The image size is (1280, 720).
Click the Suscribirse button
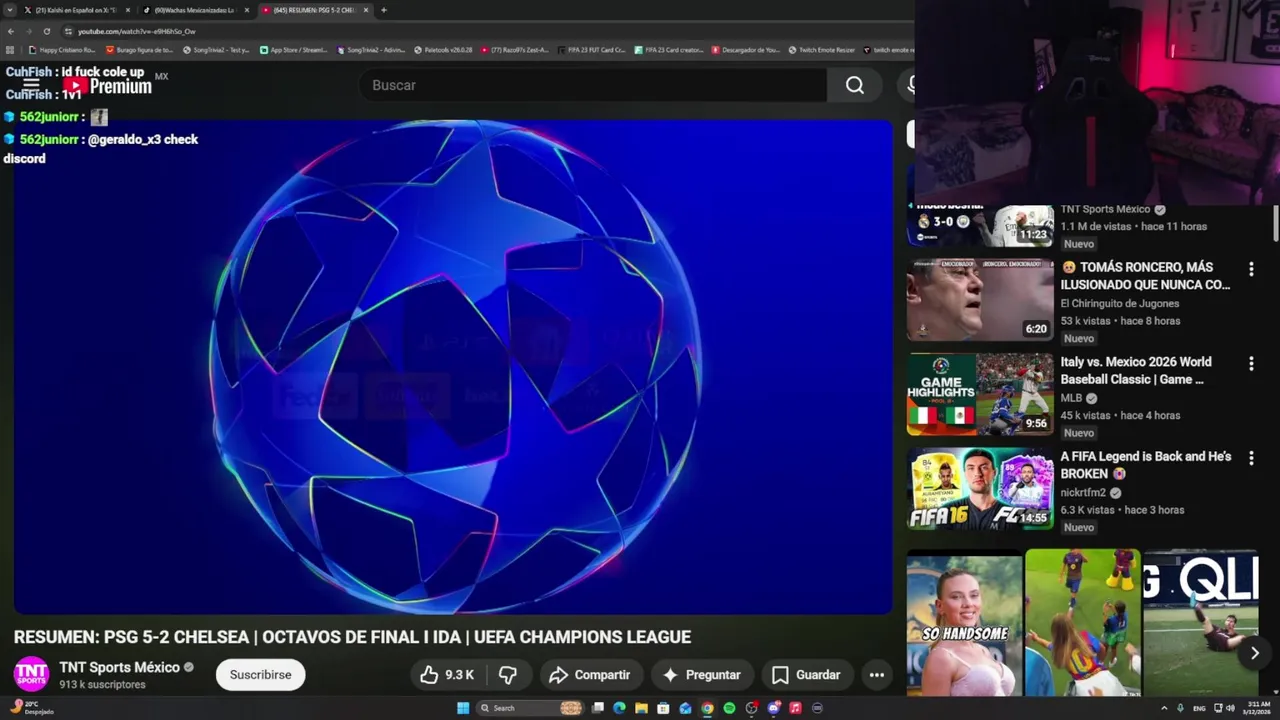tap(261, 675)
